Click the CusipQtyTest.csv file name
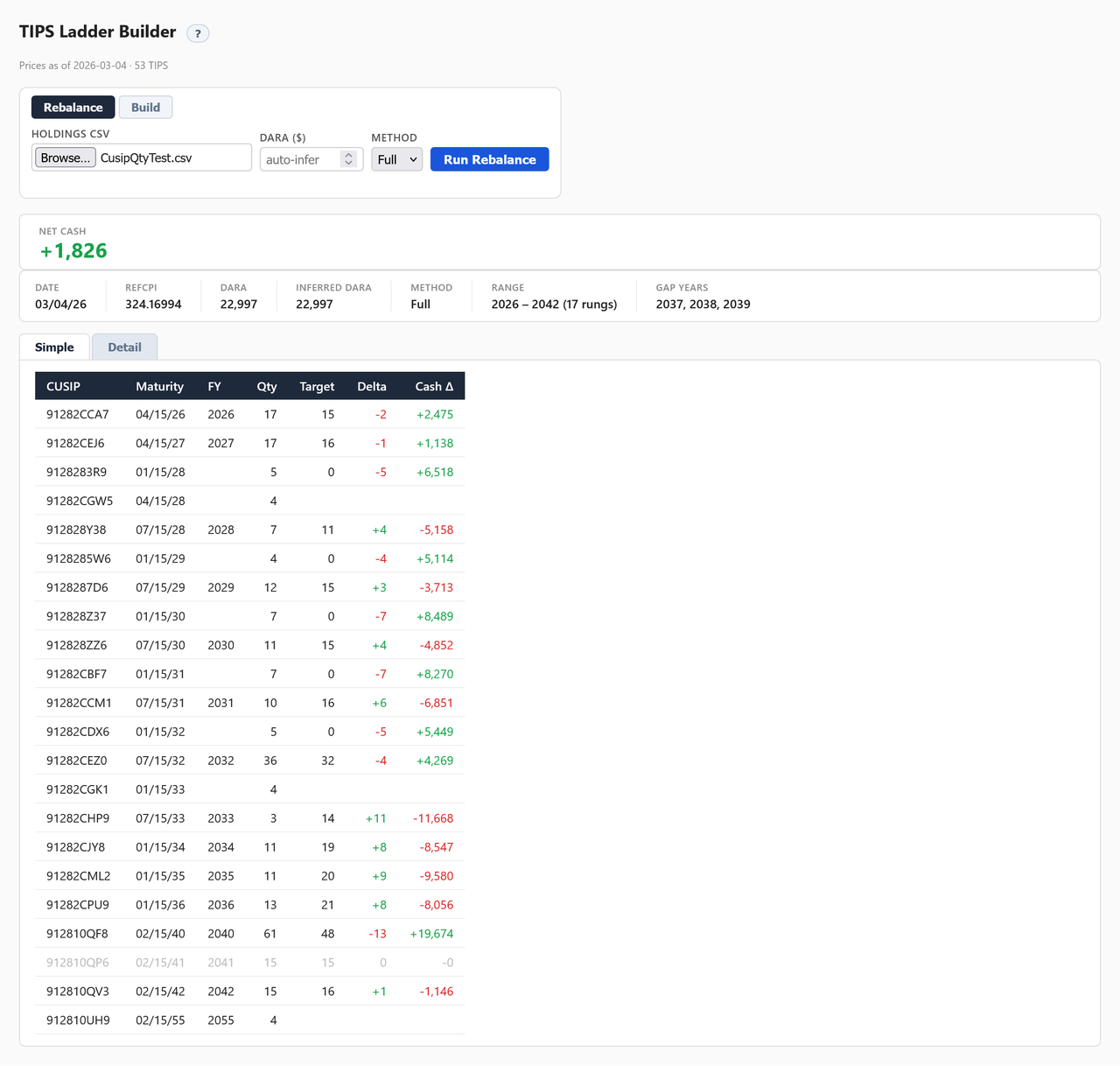The width and height of the screenshot is (1120, 1066). coord(146,158)
